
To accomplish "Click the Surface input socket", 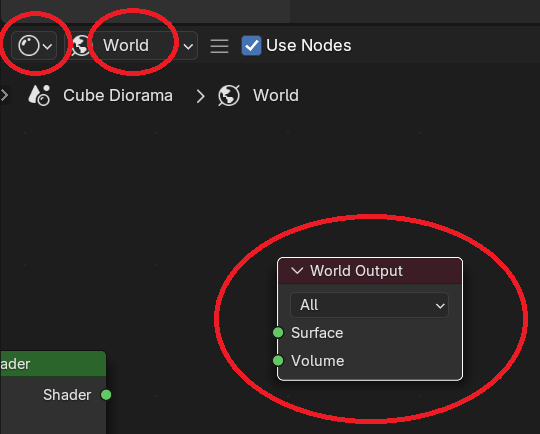I will click(x=278, y=333).
